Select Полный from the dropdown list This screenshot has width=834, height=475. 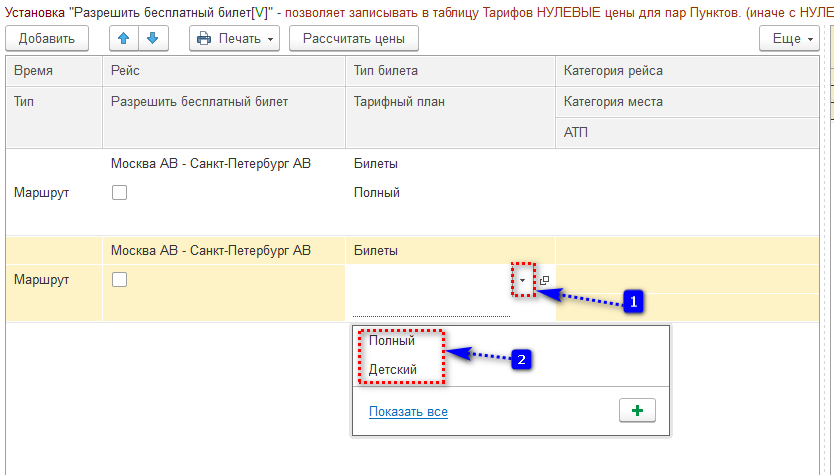(392, 341)
